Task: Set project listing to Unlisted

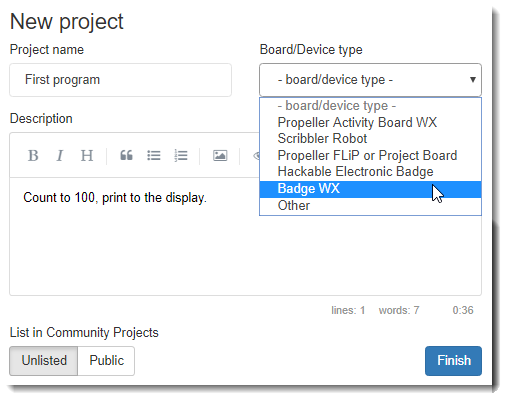Action: coord(44,361)
